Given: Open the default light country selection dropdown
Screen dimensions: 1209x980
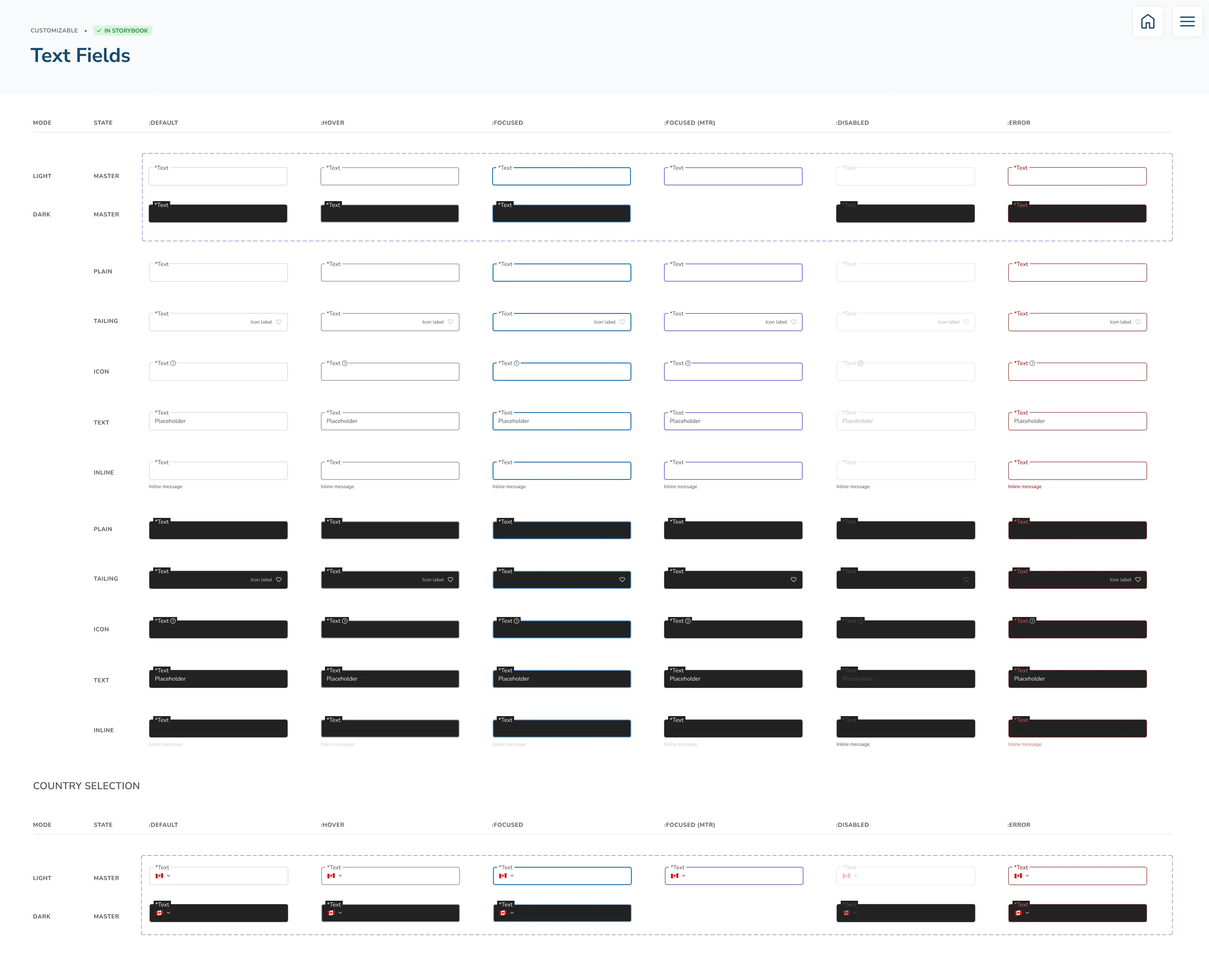Looking at the screenshot, I should point(168,876).
